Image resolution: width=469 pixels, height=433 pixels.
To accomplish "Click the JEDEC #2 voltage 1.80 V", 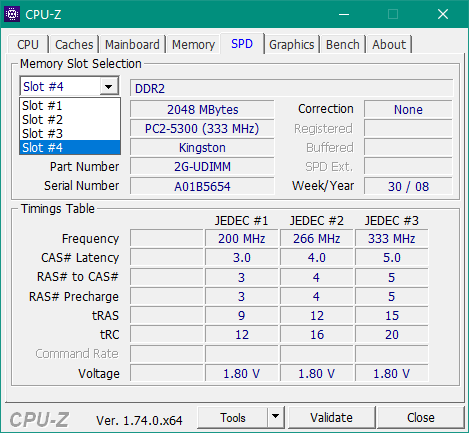I will click(x=317, y=373).
